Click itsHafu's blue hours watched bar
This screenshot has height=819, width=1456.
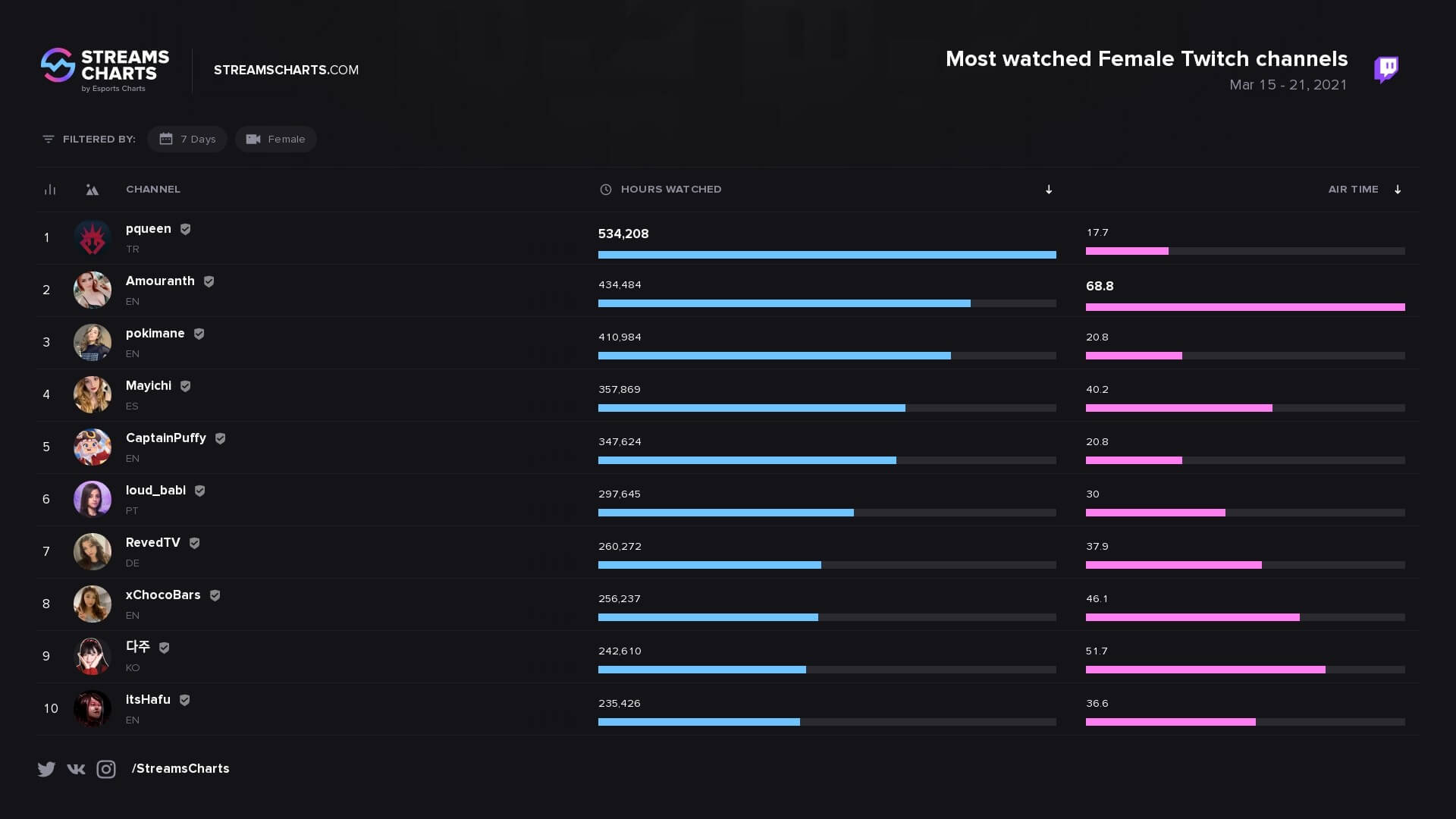[x=699, y=722]
